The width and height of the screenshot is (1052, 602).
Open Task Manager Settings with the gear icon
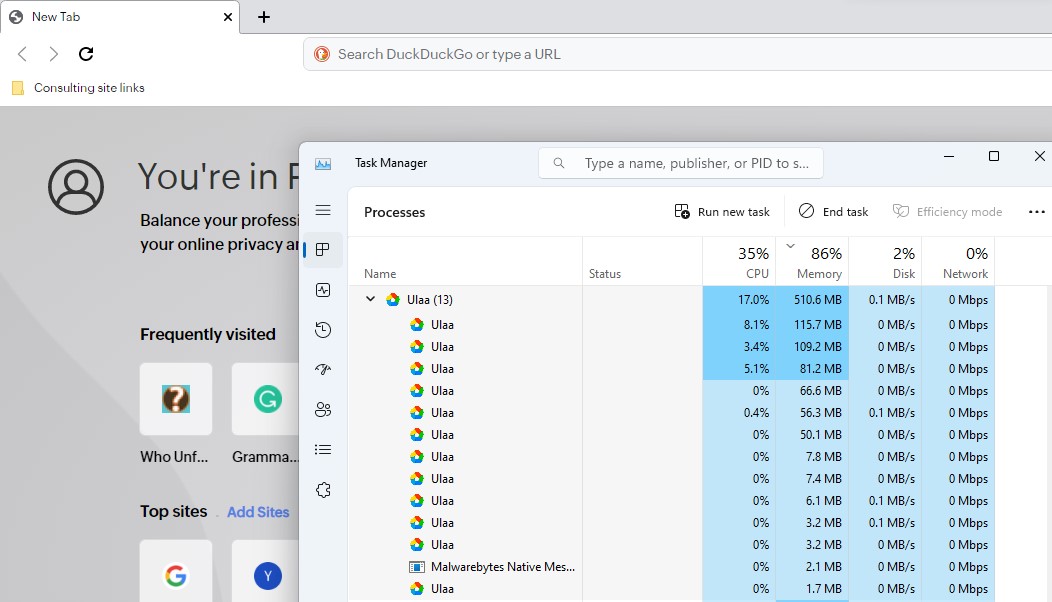tap(323, 489)
